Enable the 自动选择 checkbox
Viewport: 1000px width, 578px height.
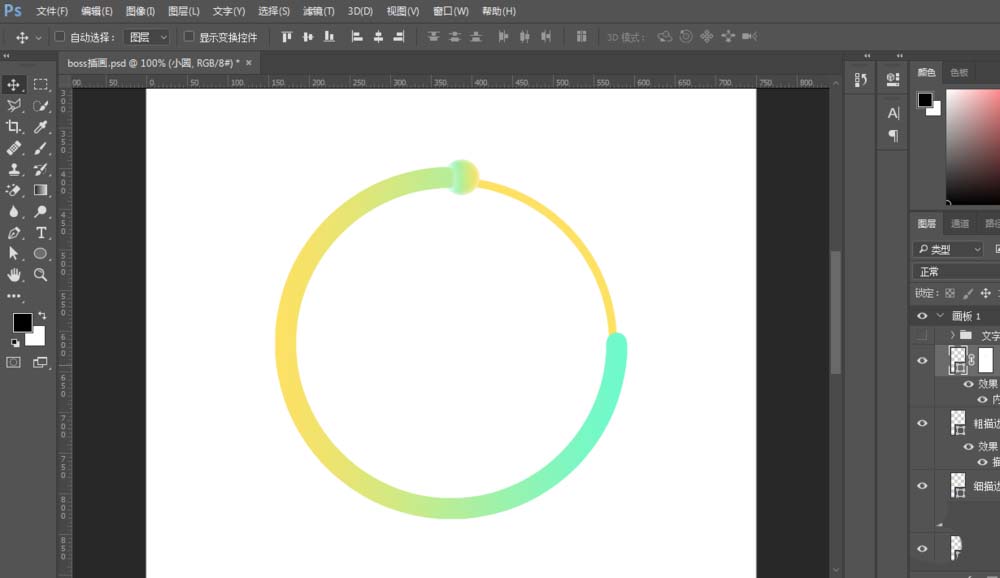point(60,36)
